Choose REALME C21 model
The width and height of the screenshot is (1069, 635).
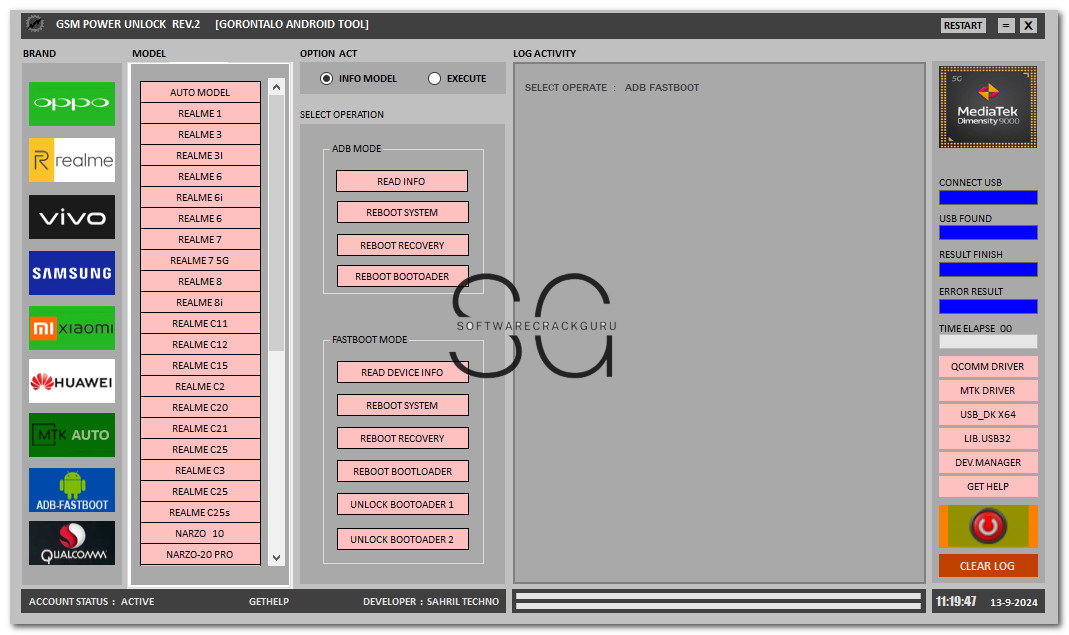tap(200, 428)
